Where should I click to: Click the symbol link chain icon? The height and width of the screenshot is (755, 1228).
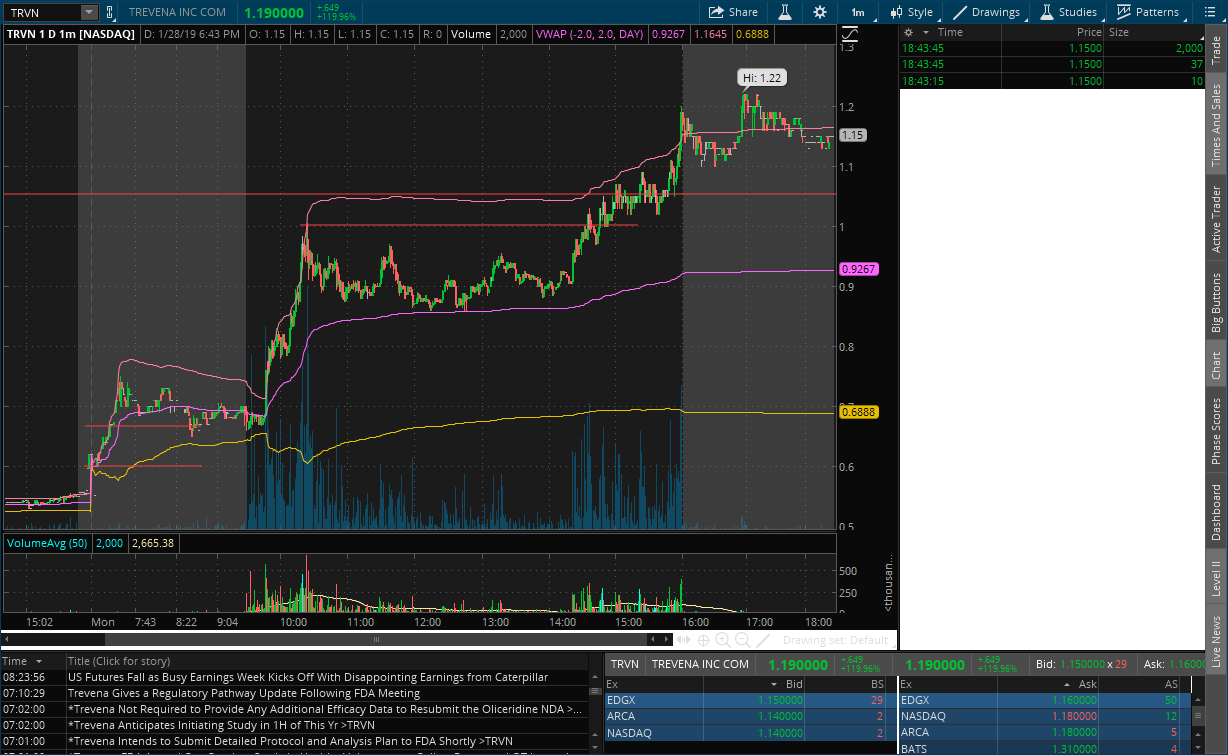[109, 12]
